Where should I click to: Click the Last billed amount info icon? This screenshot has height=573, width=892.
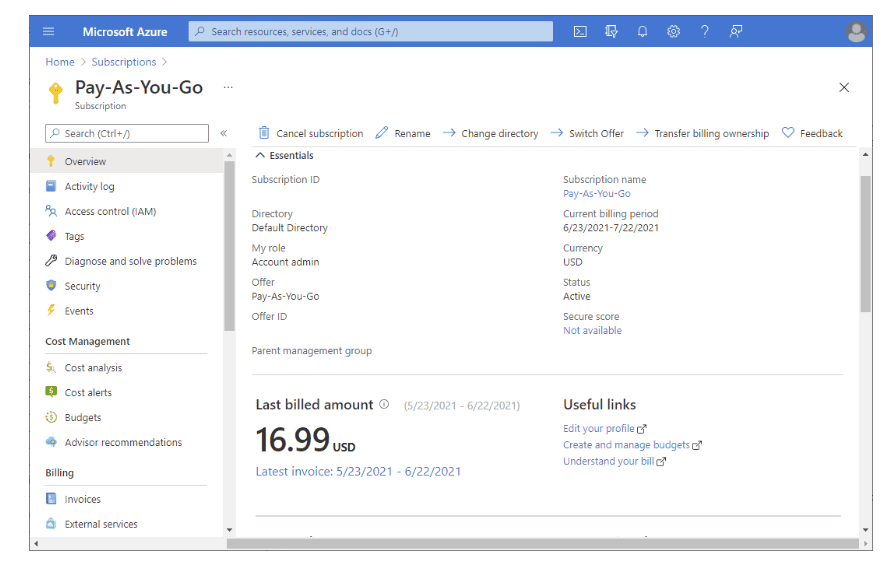click(385, 404)
